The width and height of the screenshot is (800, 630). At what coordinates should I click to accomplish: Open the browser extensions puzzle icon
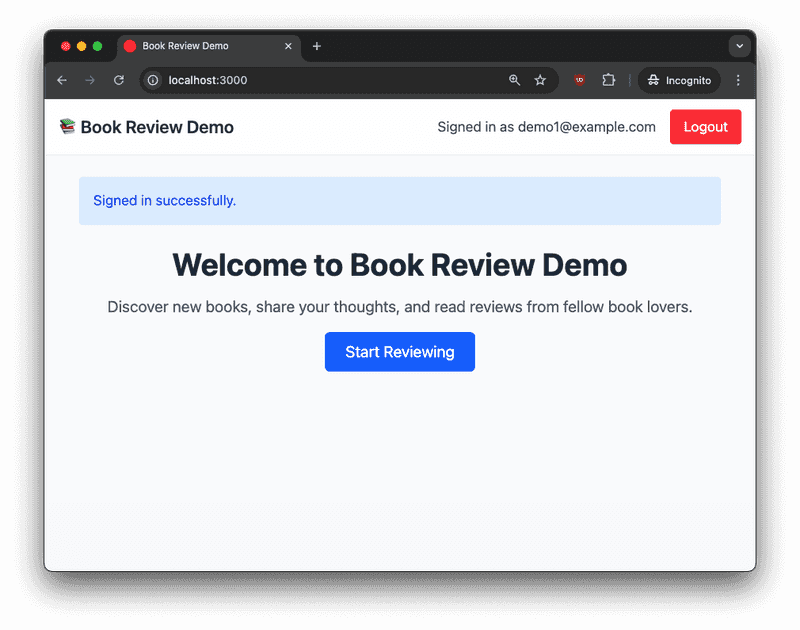tap(609, 80)
